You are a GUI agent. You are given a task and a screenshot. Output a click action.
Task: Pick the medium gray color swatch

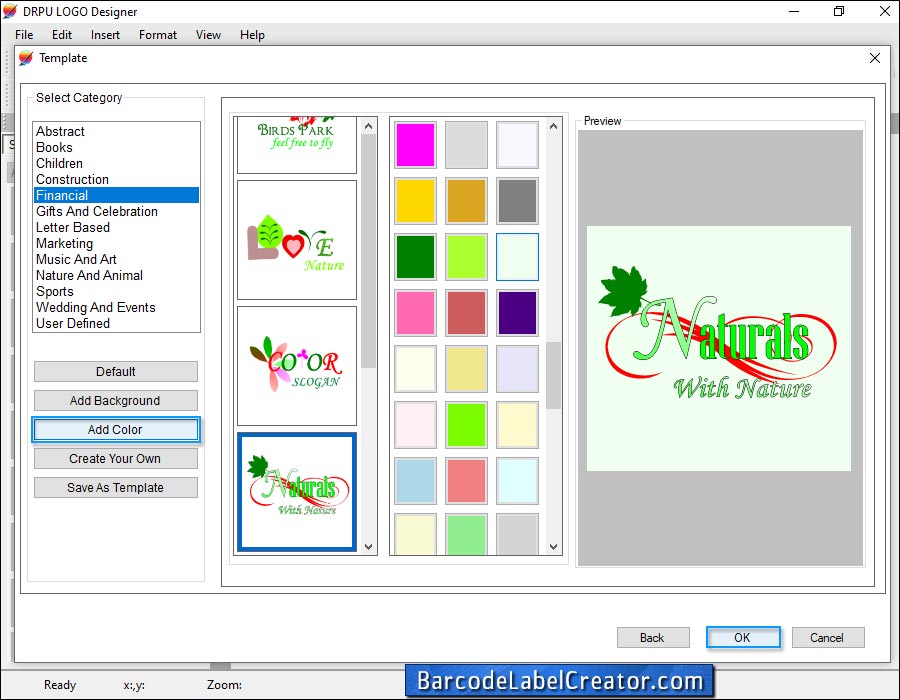point(517,201)
